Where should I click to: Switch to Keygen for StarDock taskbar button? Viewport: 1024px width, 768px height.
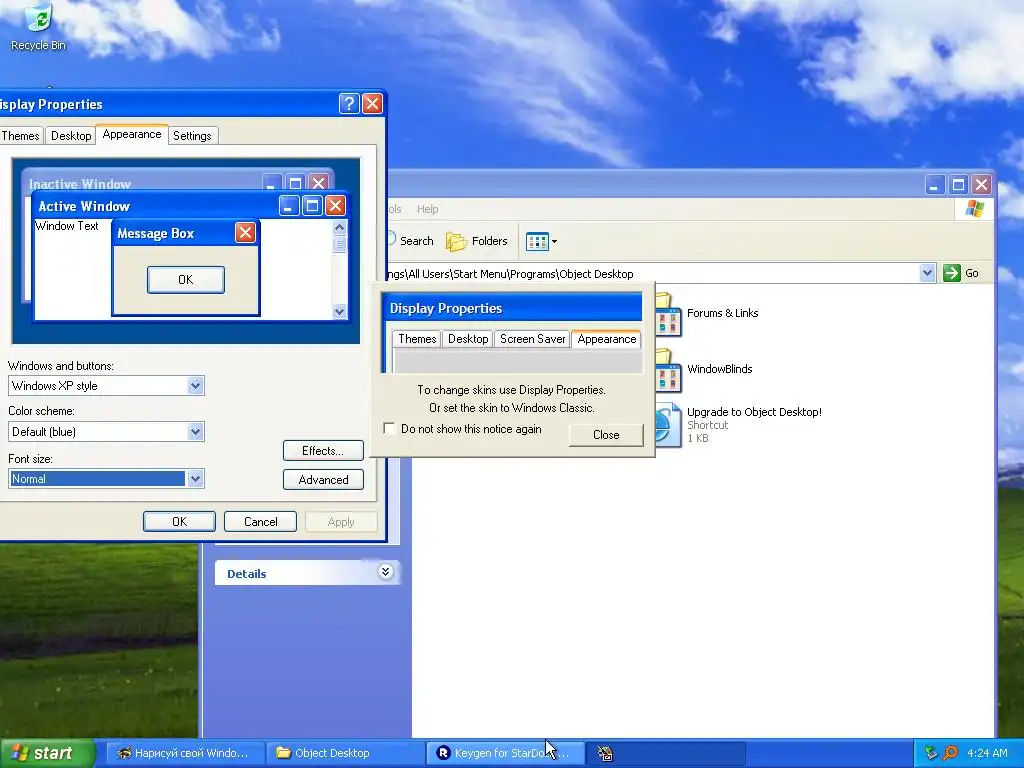click(505, 753)
